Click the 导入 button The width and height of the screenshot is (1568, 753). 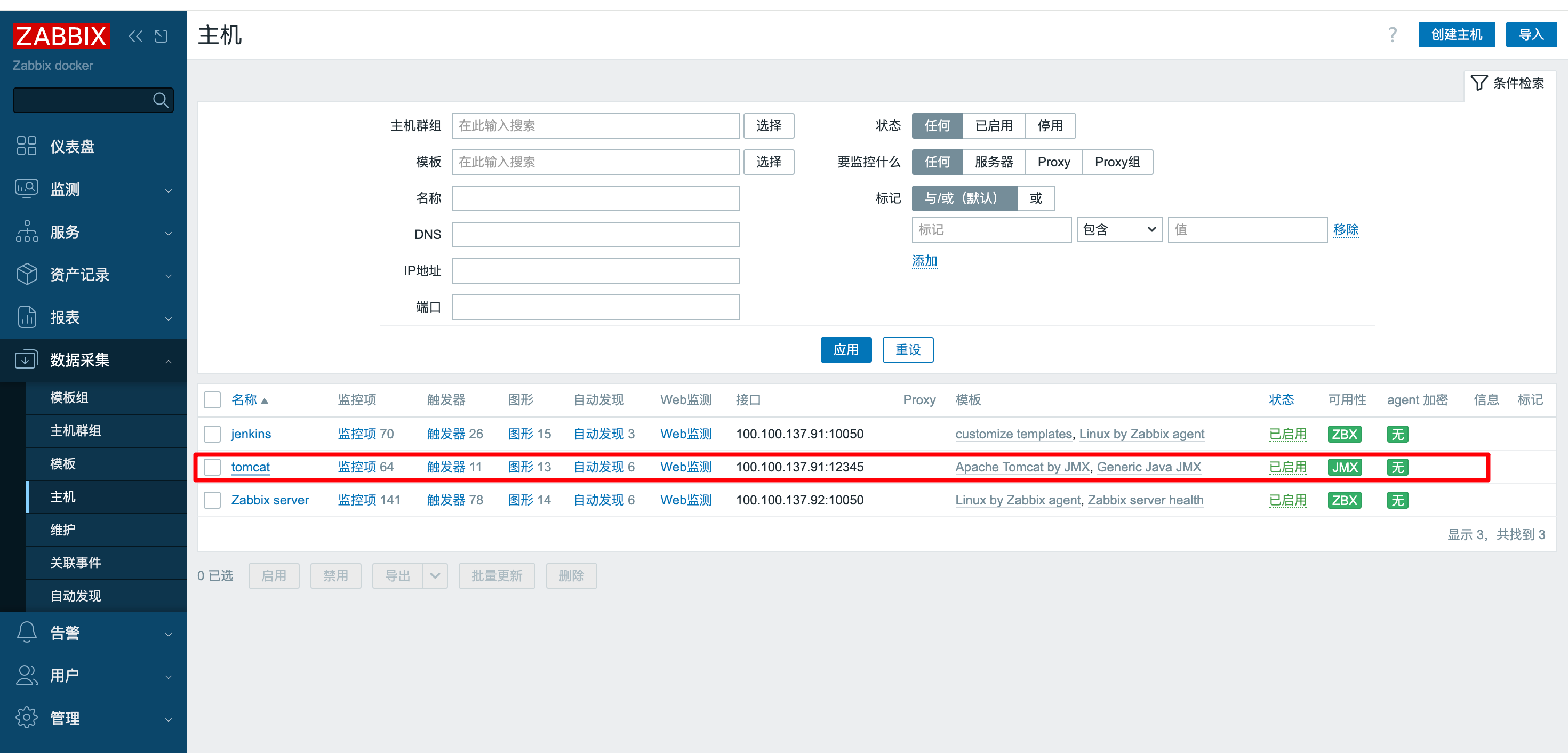(1531, 35)
